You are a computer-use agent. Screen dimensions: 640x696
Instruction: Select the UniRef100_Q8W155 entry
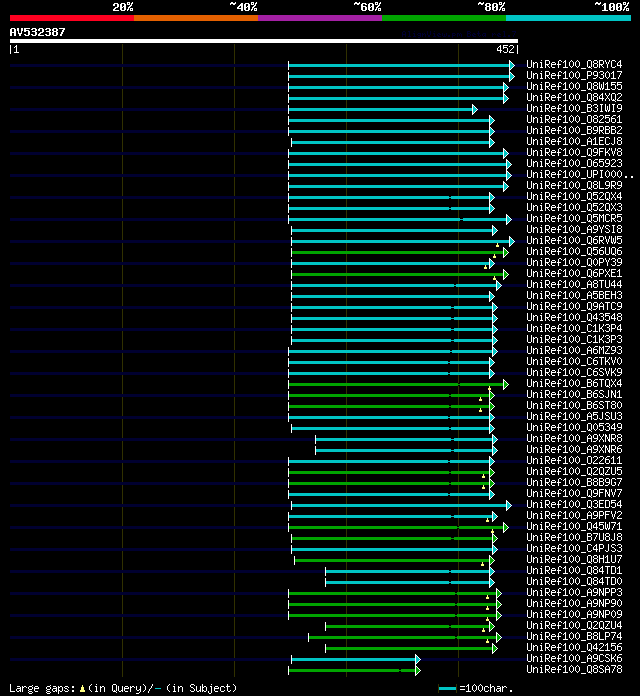pos(574,87)
